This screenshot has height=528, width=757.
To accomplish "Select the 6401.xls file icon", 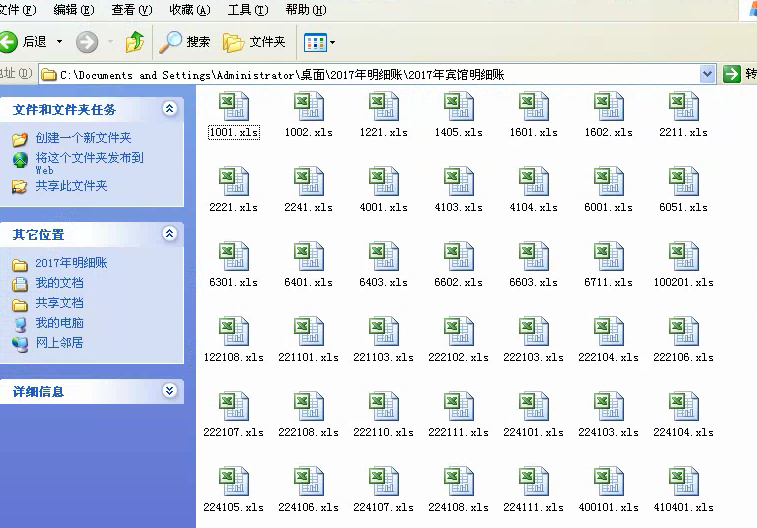I will pyautogui.click(x=309, y=256).
